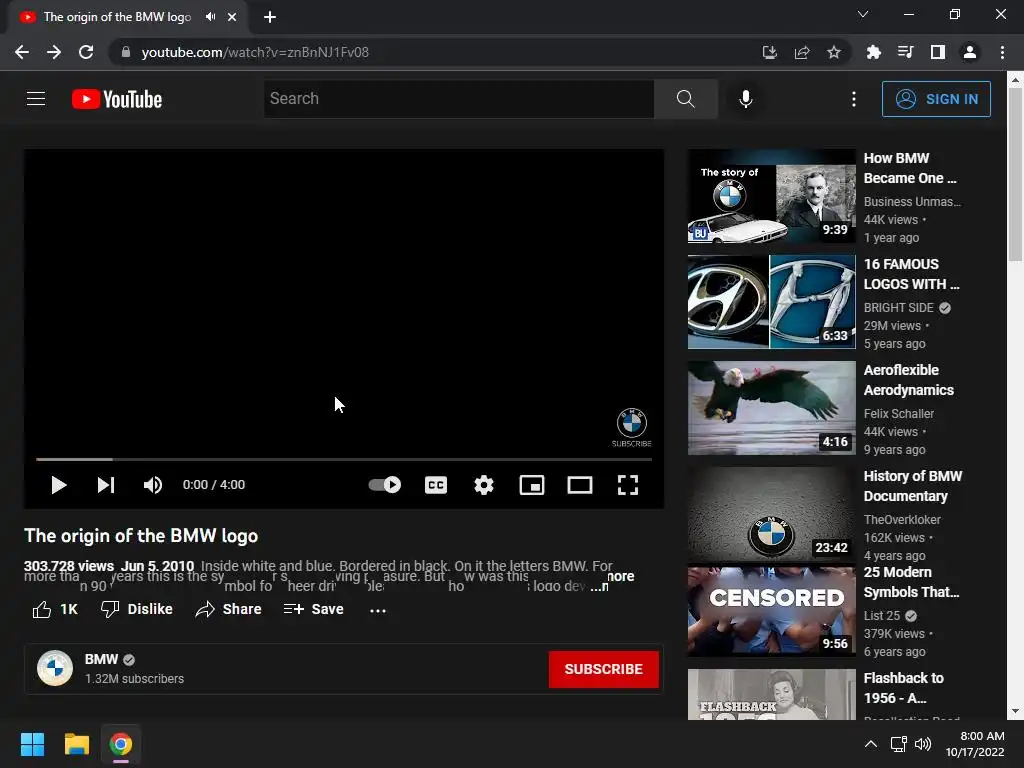This screenshot has width=1024, height=768.
Task: Click the Dislike button
Action: tap(137, 609)
